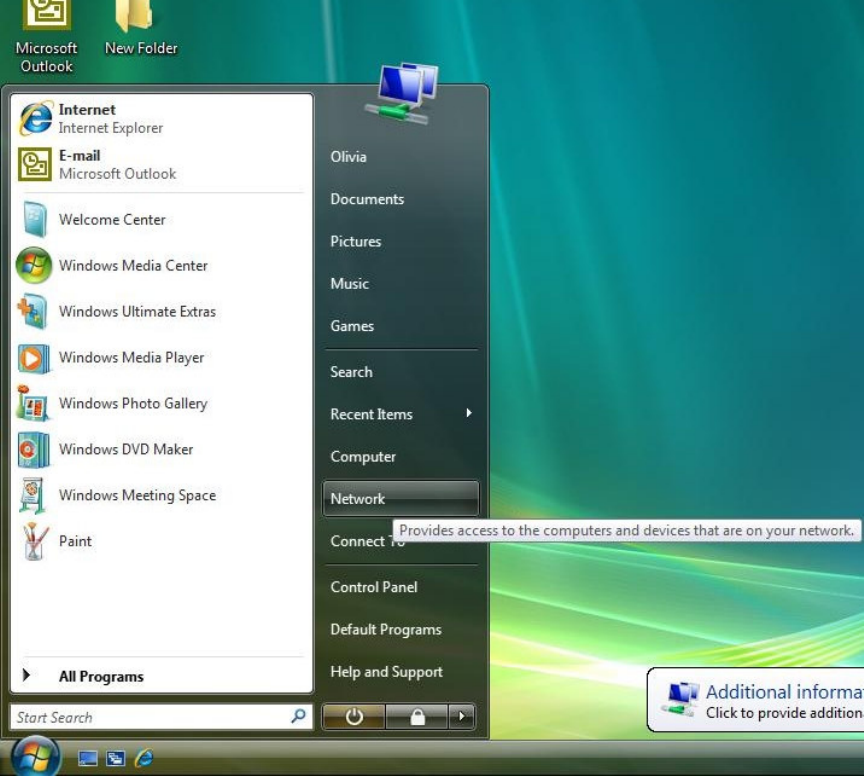This screenshot has height=776, width=864.
Task: Select Network in Start menu
Action: 401,499
